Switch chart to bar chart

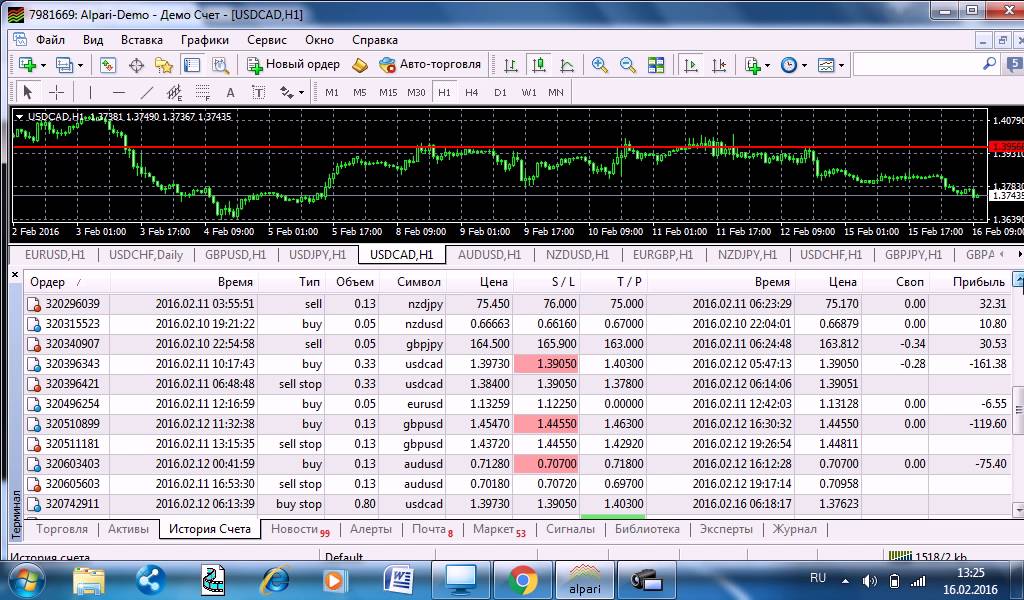click(511, 65)
